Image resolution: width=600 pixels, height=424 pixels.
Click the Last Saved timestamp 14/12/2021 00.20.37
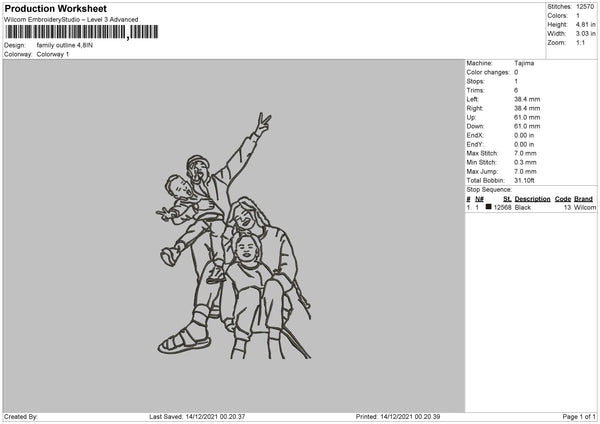pyautogui.click(x=215, y=417)
